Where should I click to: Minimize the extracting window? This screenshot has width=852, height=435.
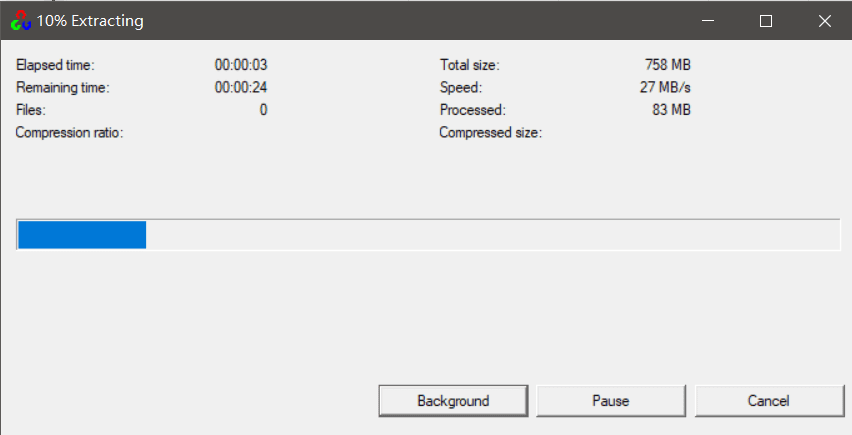708,21
